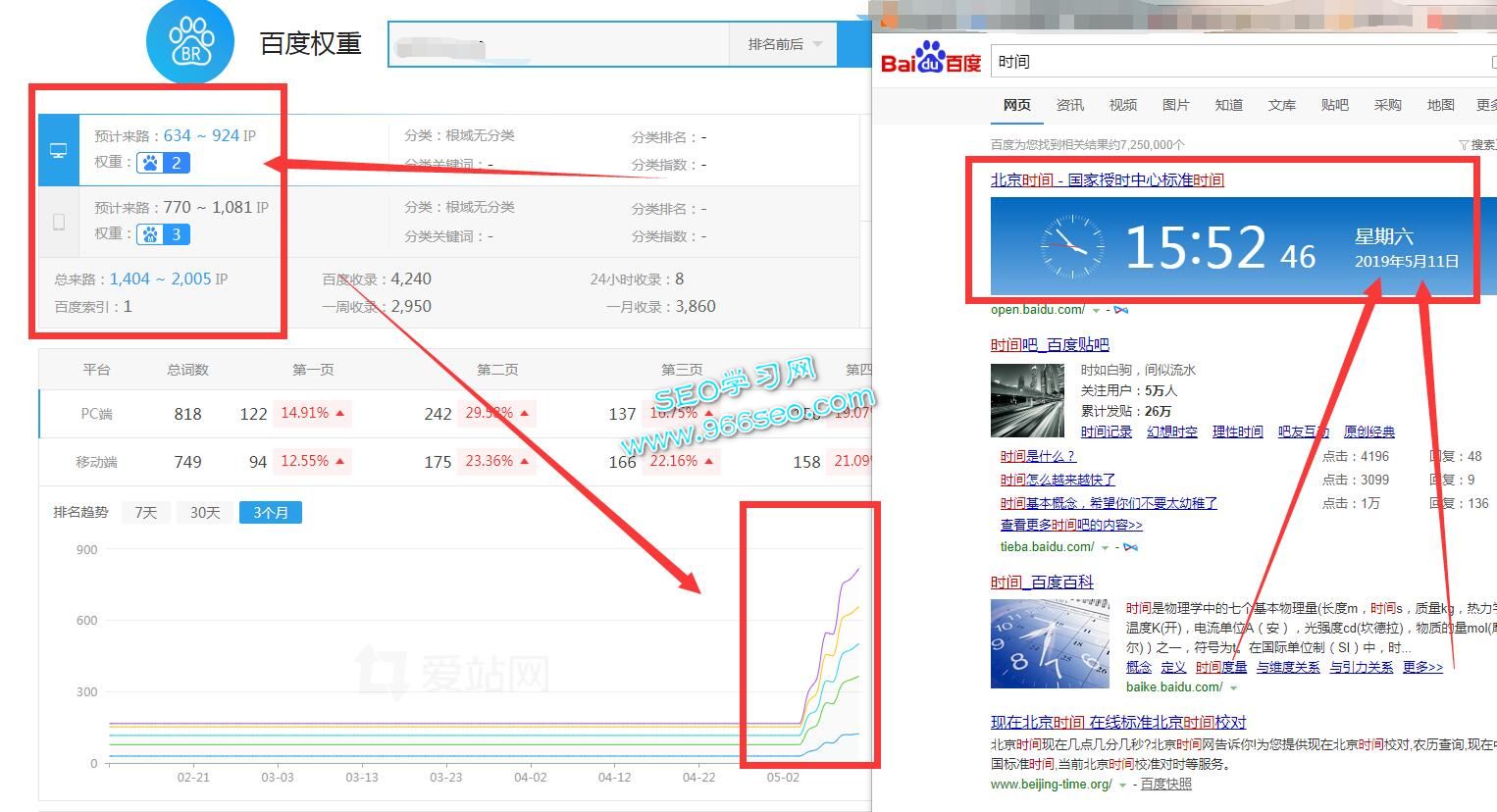This screenshot has width=1497, height=812.
Task: Open the 原创经典 sub-link
Action: 1369,432
